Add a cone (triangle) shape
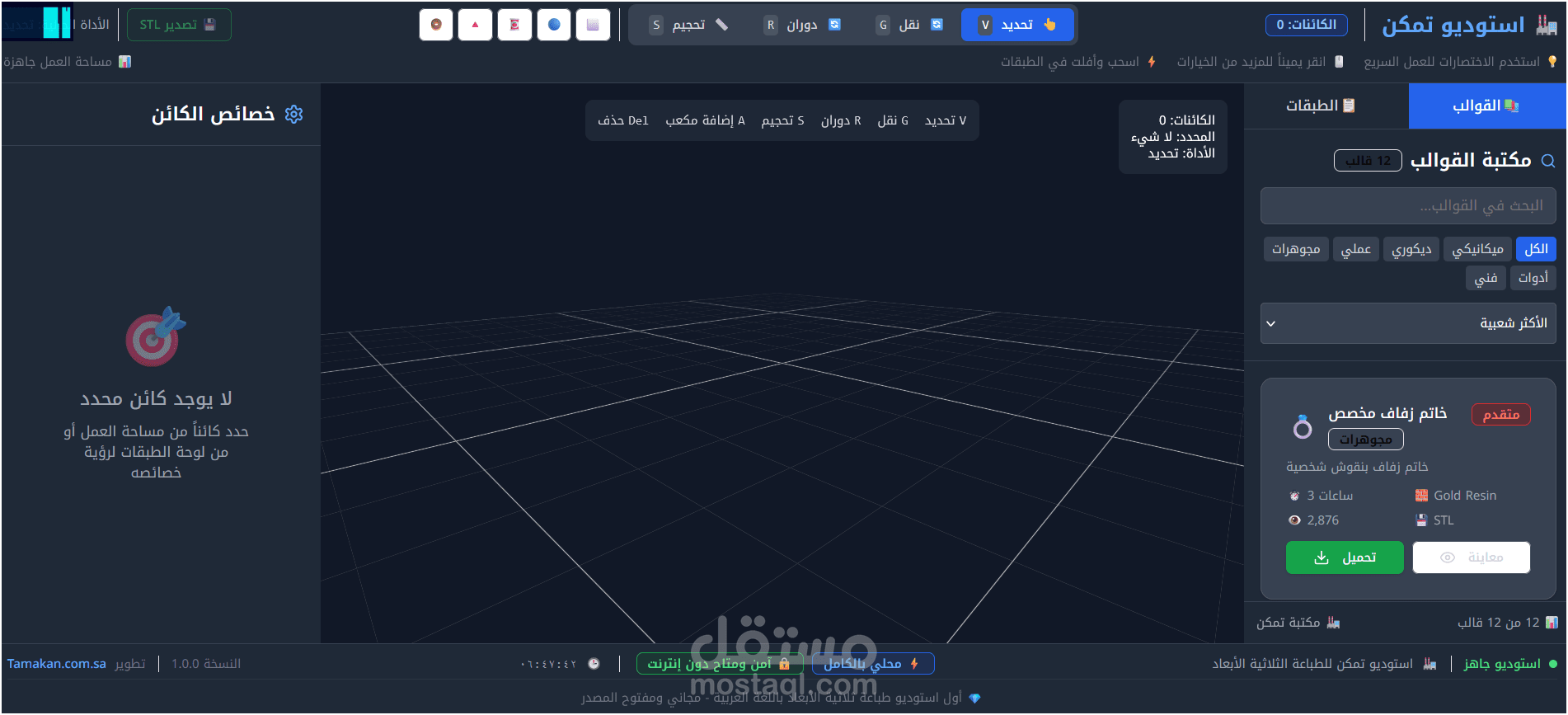Image resolution: width=1568 pixels, height=715 pixels. coord(475,25)
